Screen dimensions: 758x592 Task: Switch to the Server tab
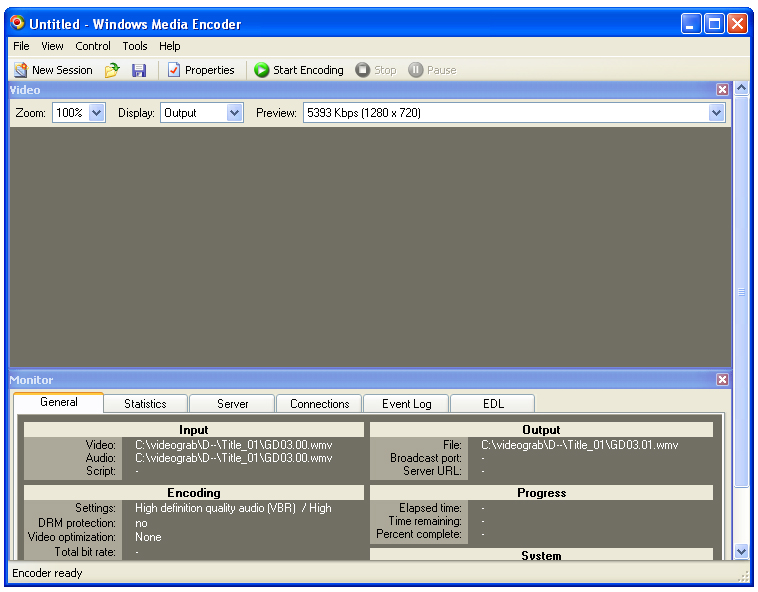coord(233,404)
